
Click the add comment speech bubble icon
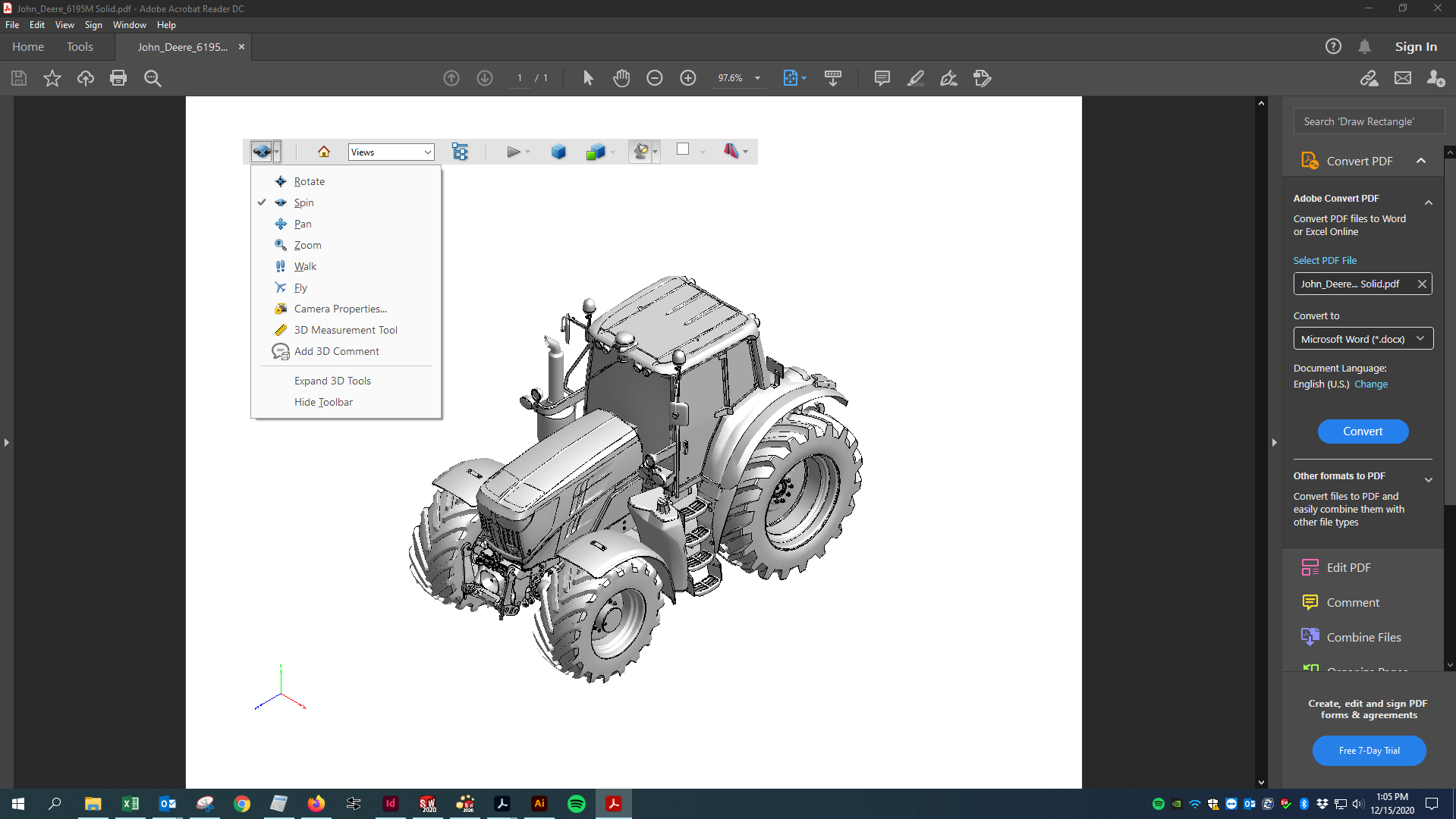[882, 78]
